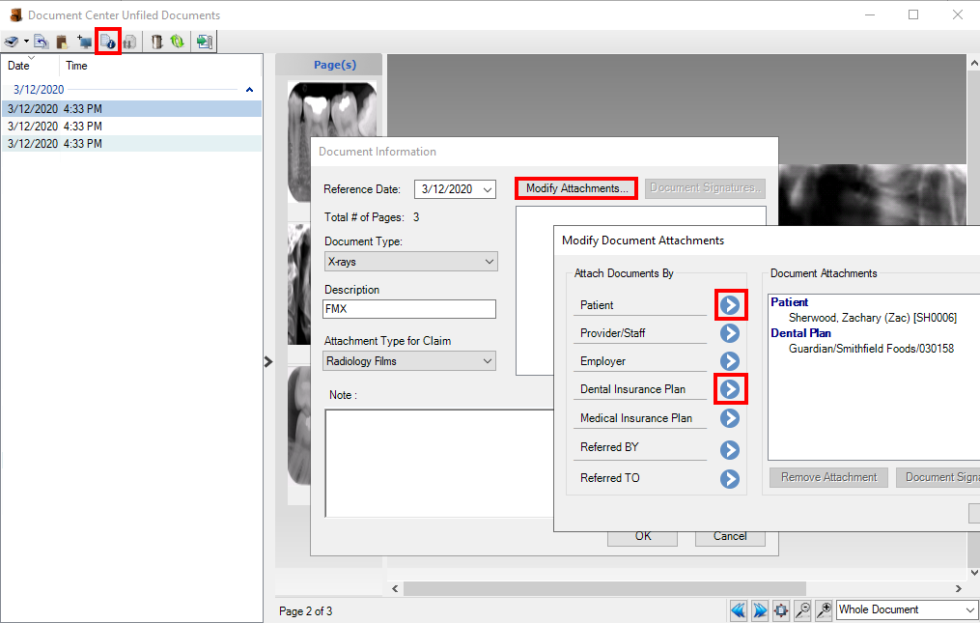Go to previous page with left arrows icon

[739, 610]
